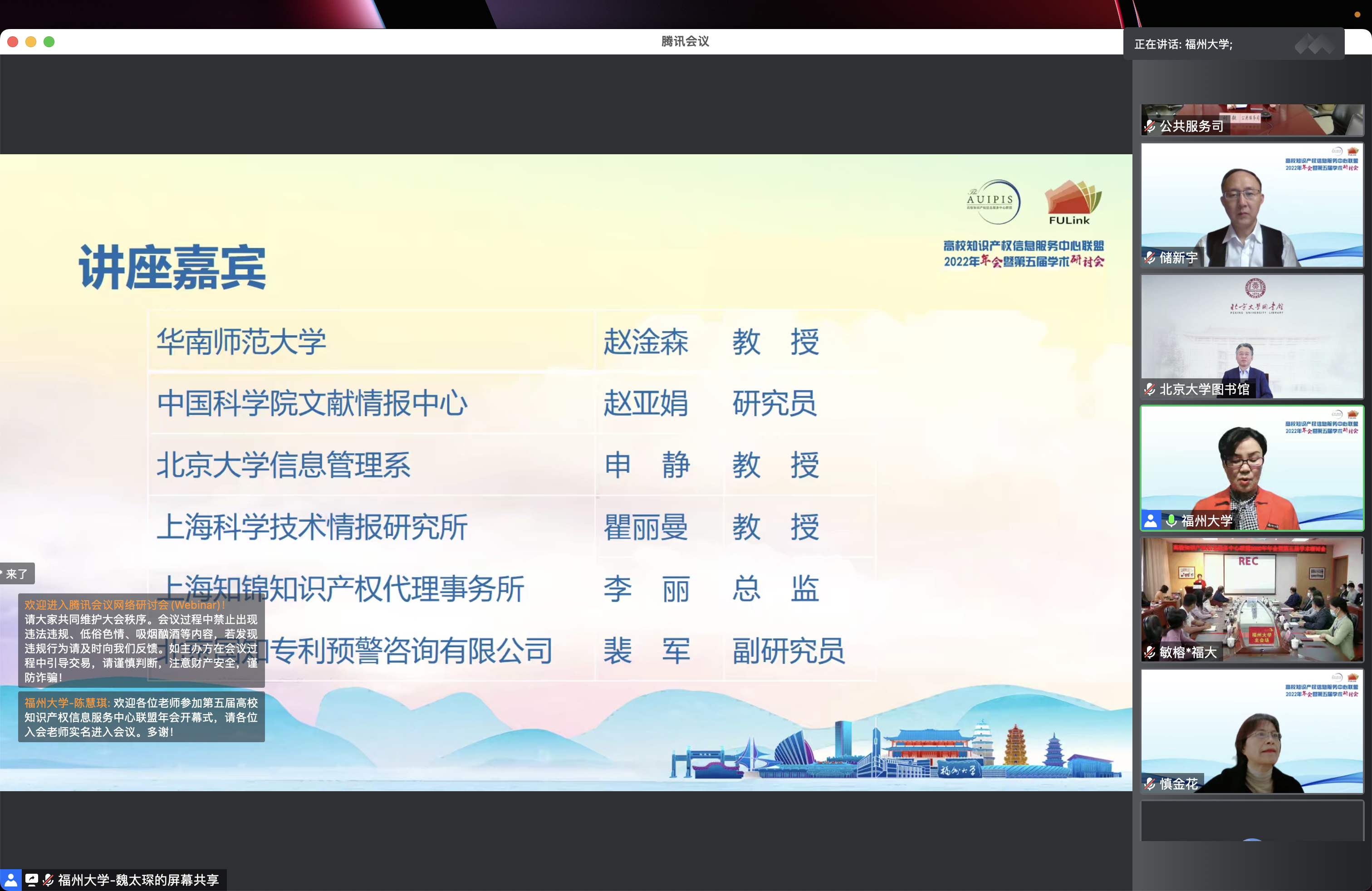Click the muted mic icon on 敏榕*福大

click(1150, 652)
